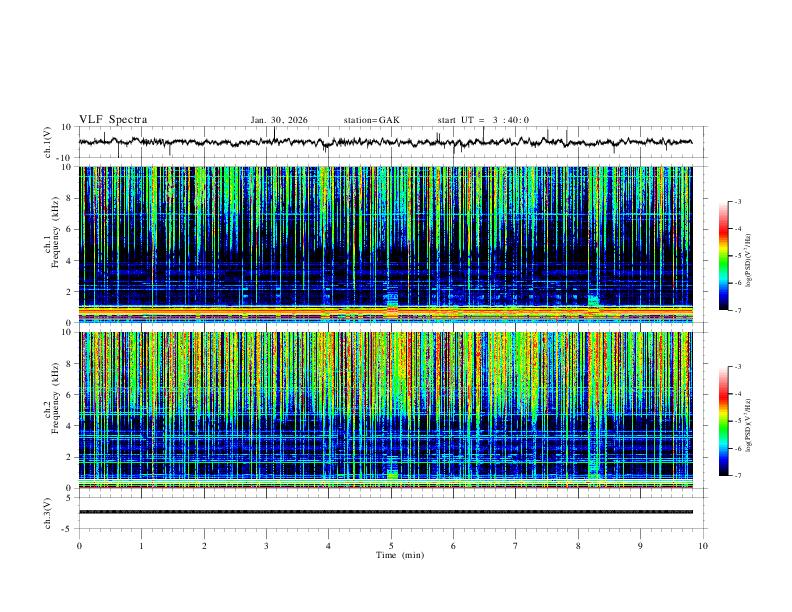The image size is (792, 612).
Task: Click the "4" kHz tick of ch.1
Action: 70,261
